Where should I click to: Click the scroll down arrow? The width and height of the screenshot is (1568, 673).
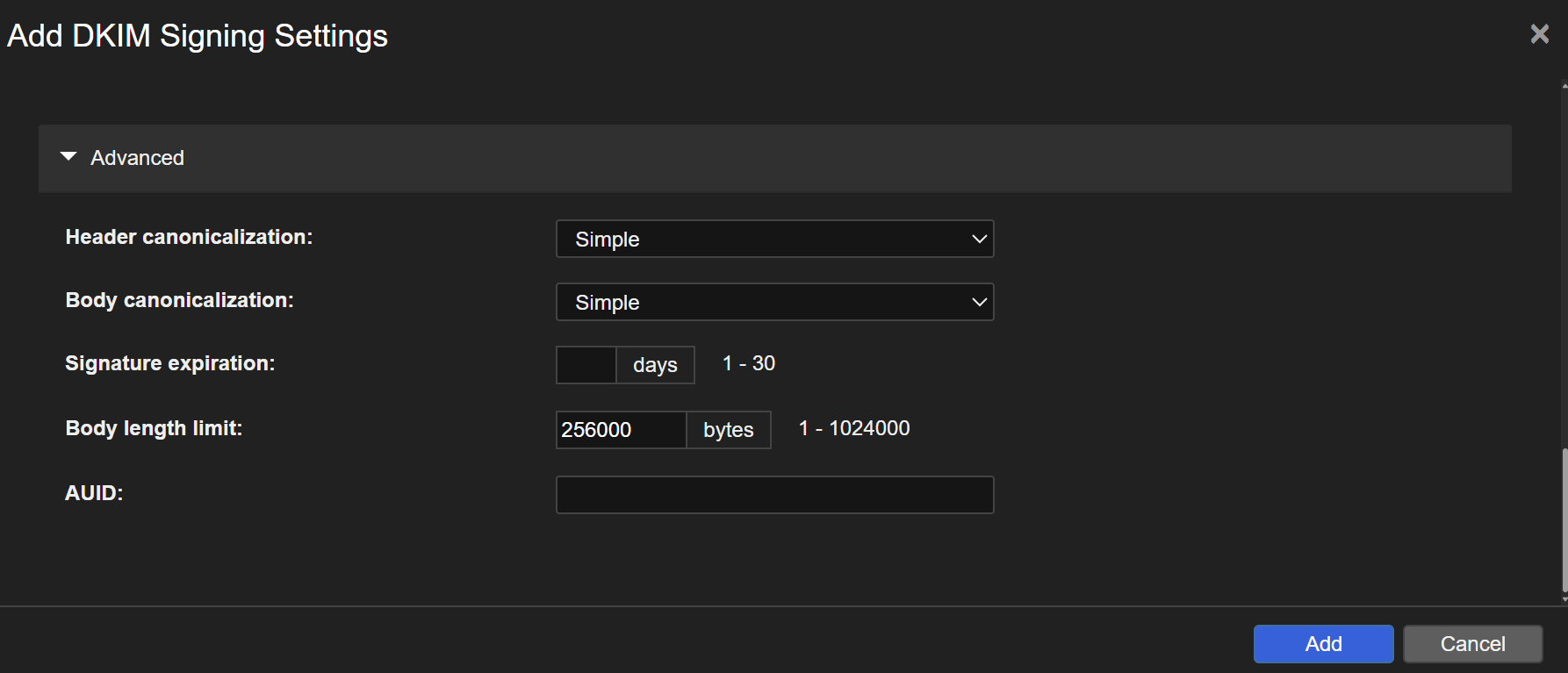(1564, 599)
